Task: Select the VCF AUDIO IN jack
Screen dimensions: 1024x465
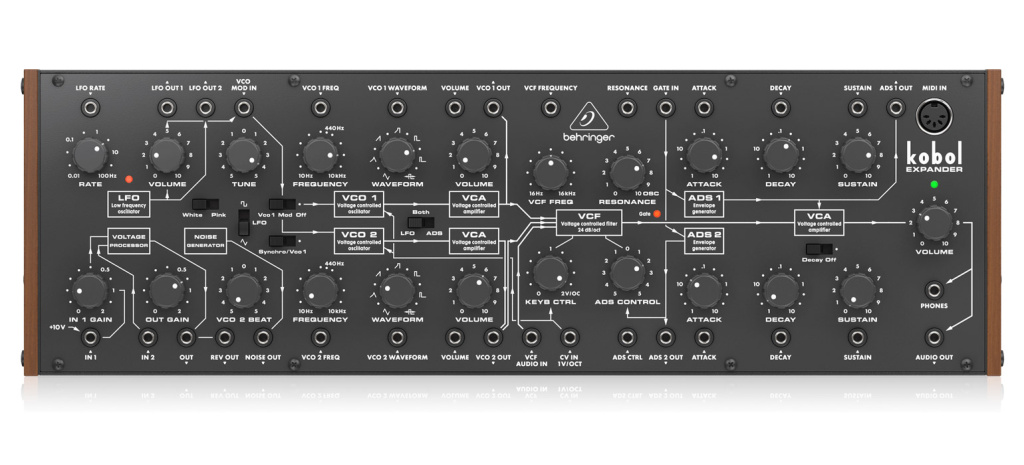Action: pos(532,337)
